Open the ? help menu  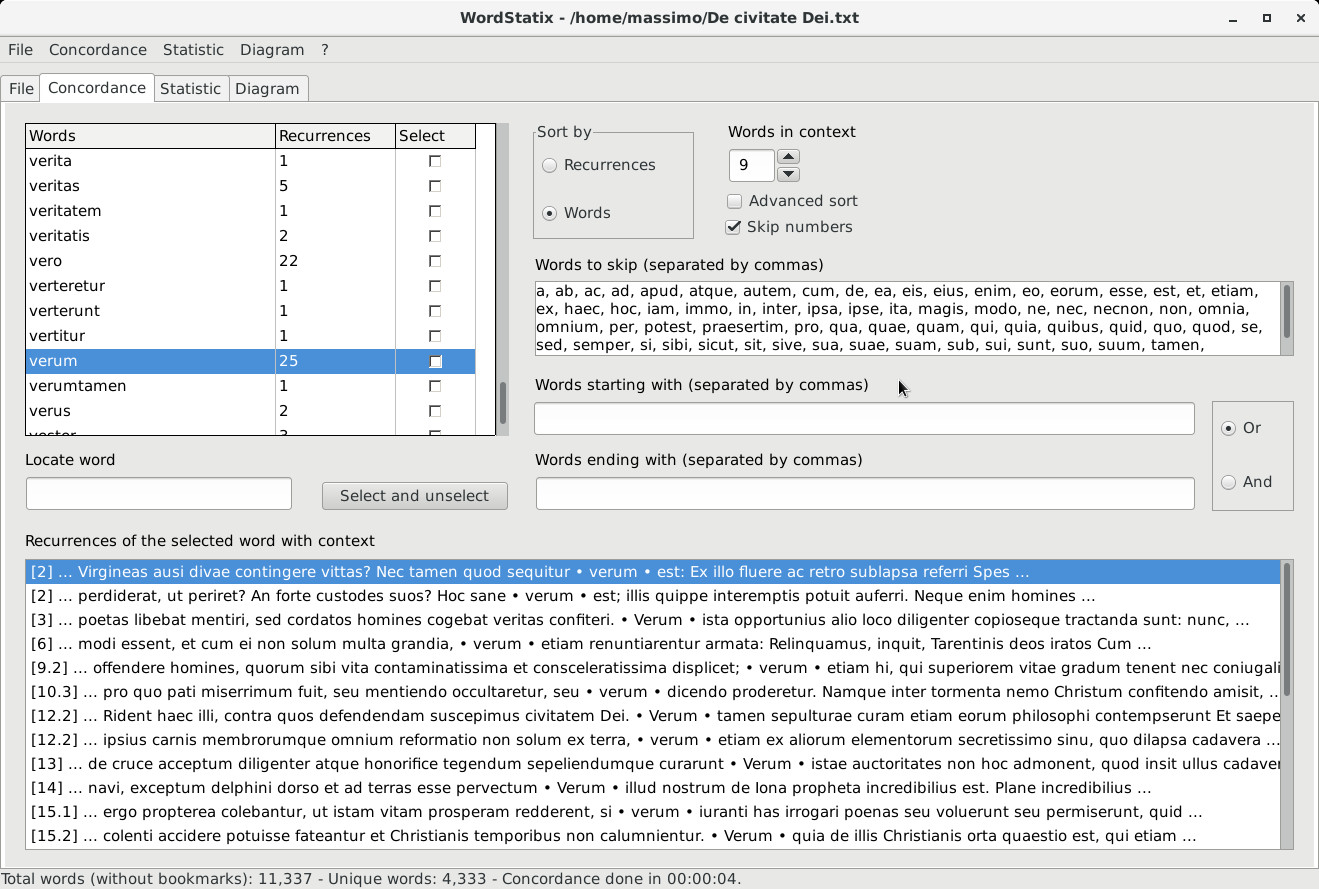pos(325,50)
